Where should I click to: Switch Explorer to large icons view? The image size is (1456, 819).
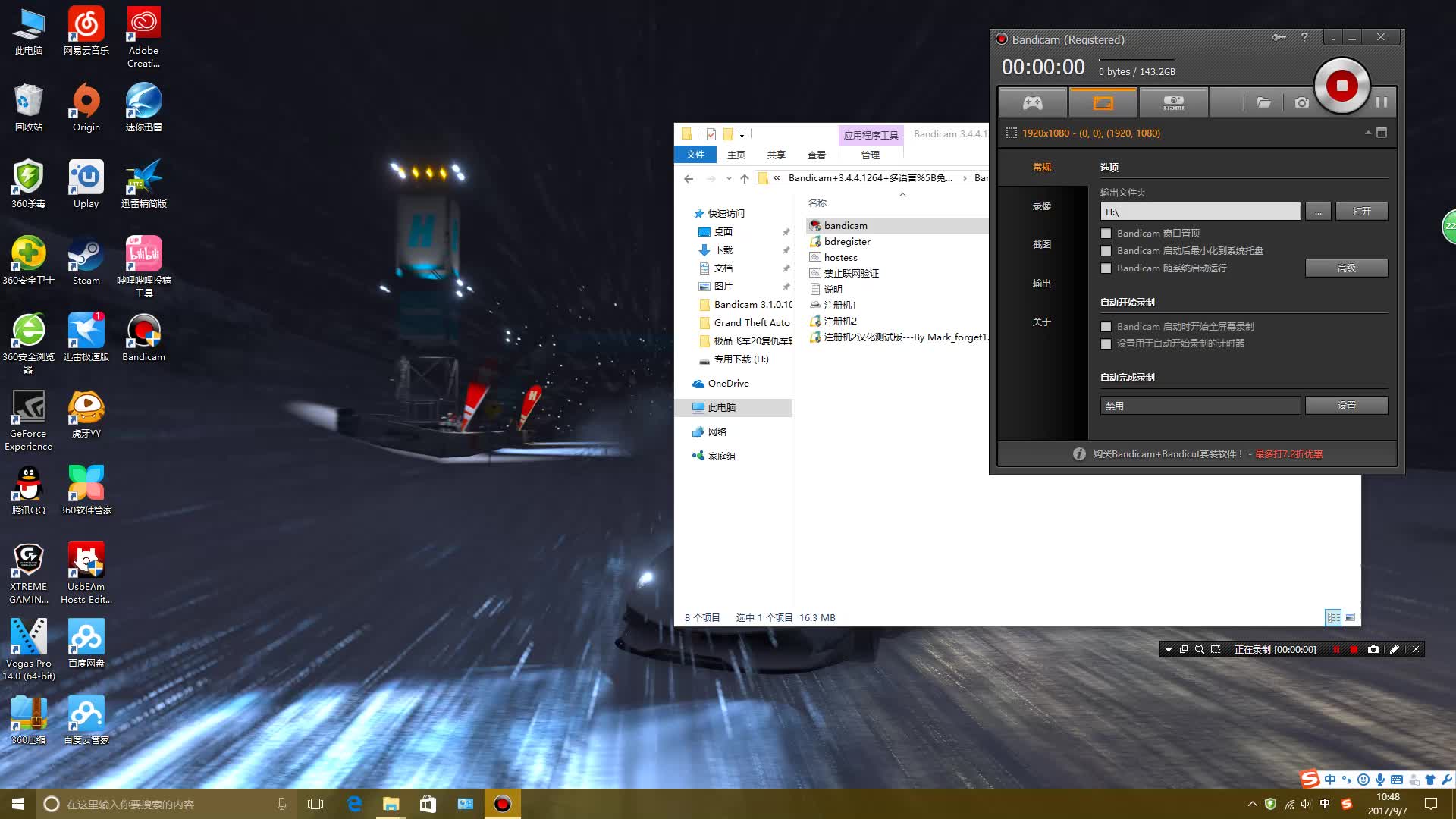click(1350, 617)
